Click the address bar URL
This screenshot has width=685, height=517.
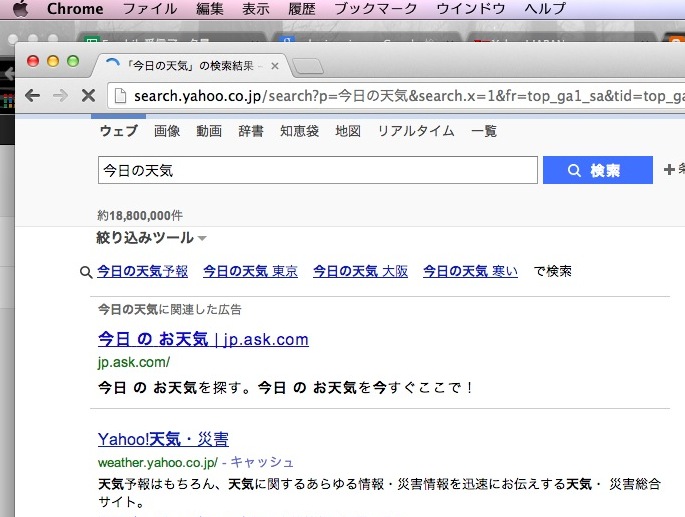pyautogui.click(x=409, y=96)
